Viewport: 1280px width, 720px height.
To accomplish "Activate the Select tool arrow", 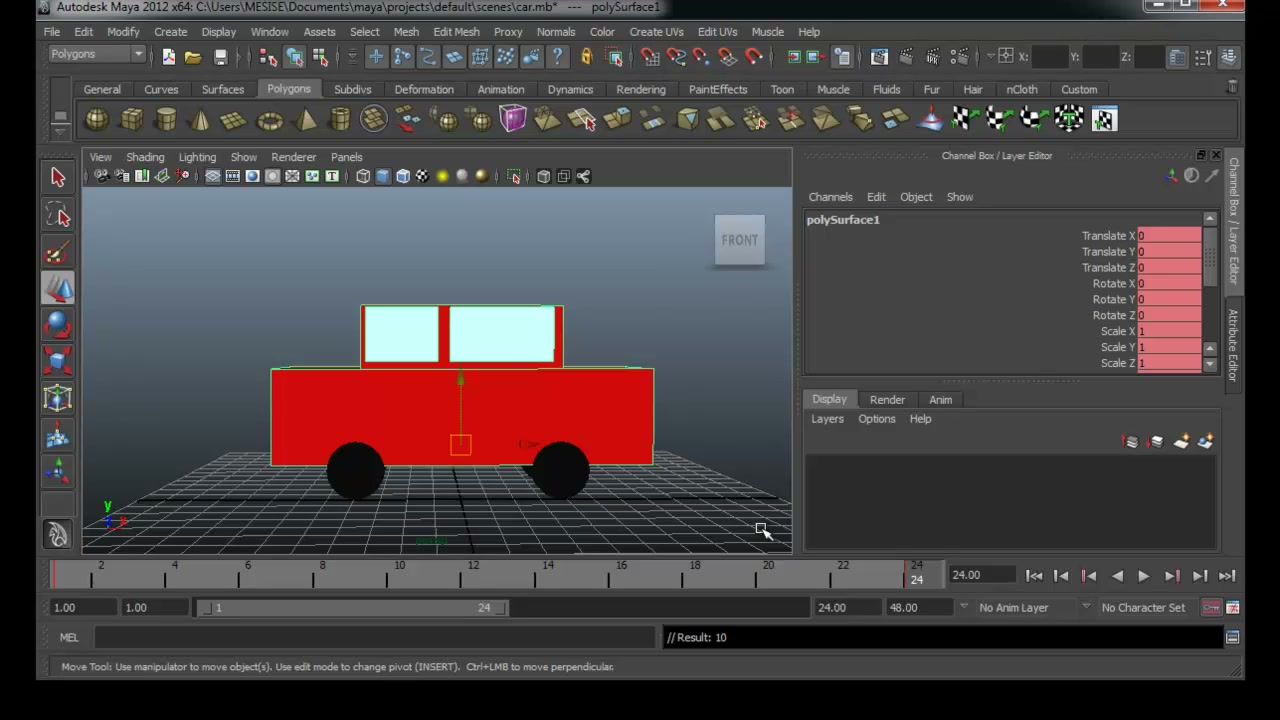I will point(58,177).
